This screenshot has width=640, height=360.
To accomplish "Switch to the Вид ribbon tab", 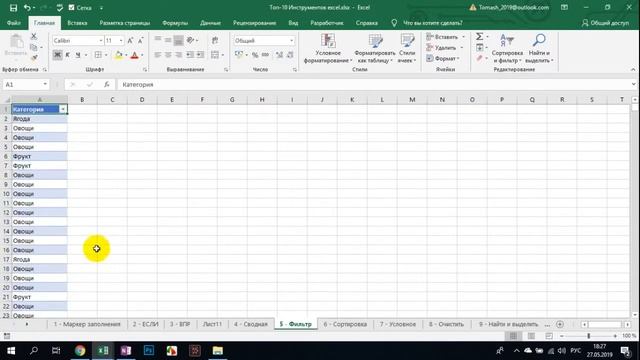I will pos(293,23).
